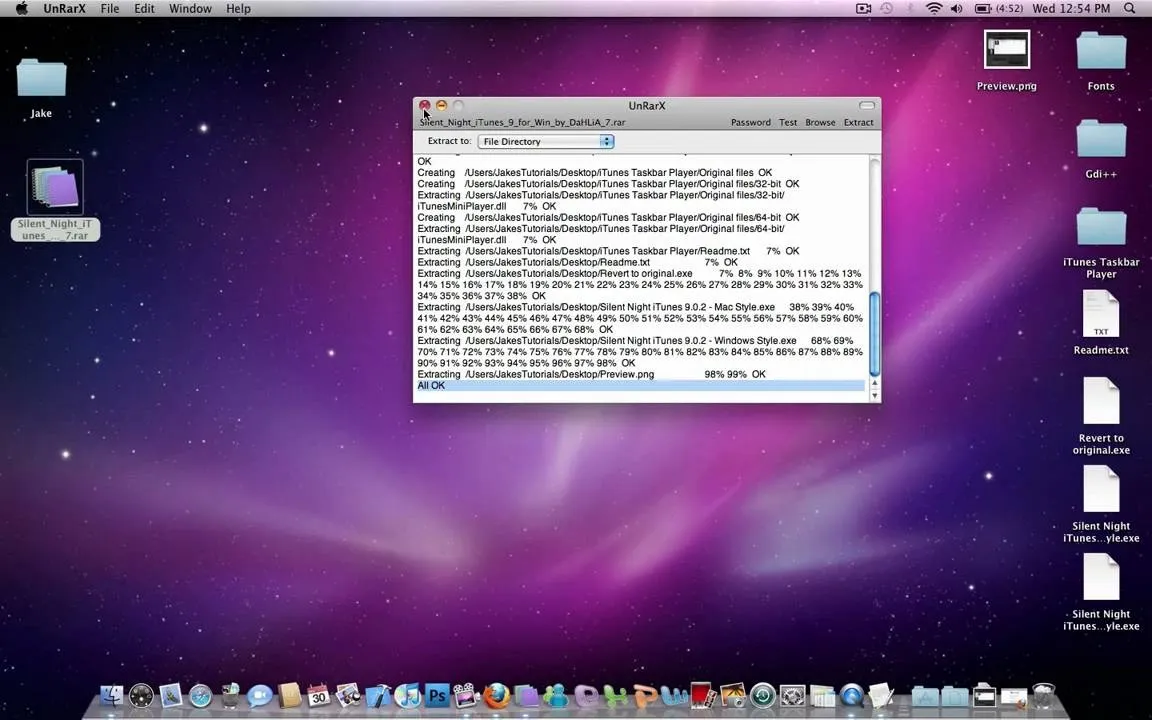The width and height of the screenshot is (1152, 720).
Task: Click the screen recording camera menu icon
Action: click(864, 9)
